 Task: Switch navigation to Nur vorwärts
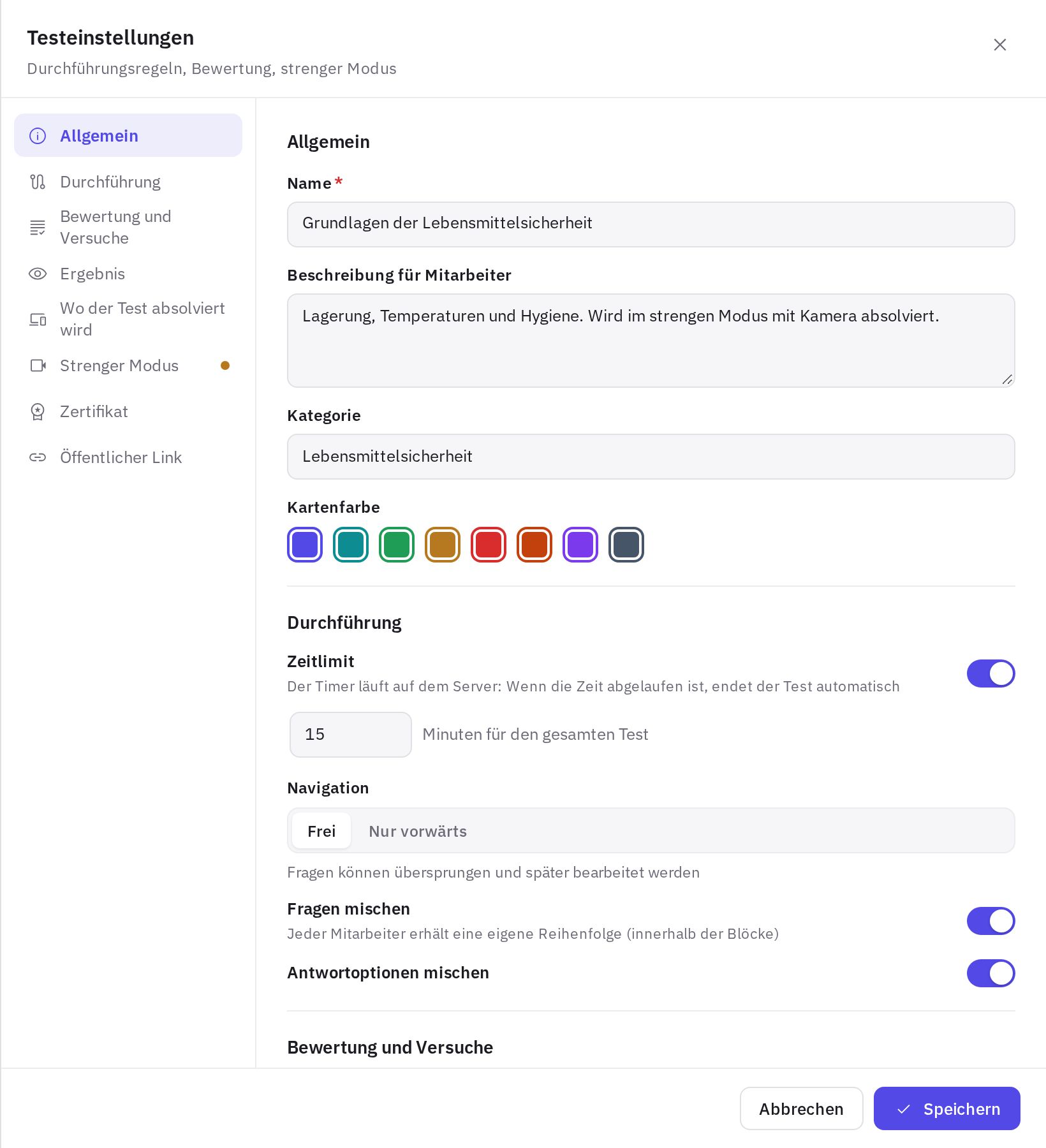[x=418, y=831]
